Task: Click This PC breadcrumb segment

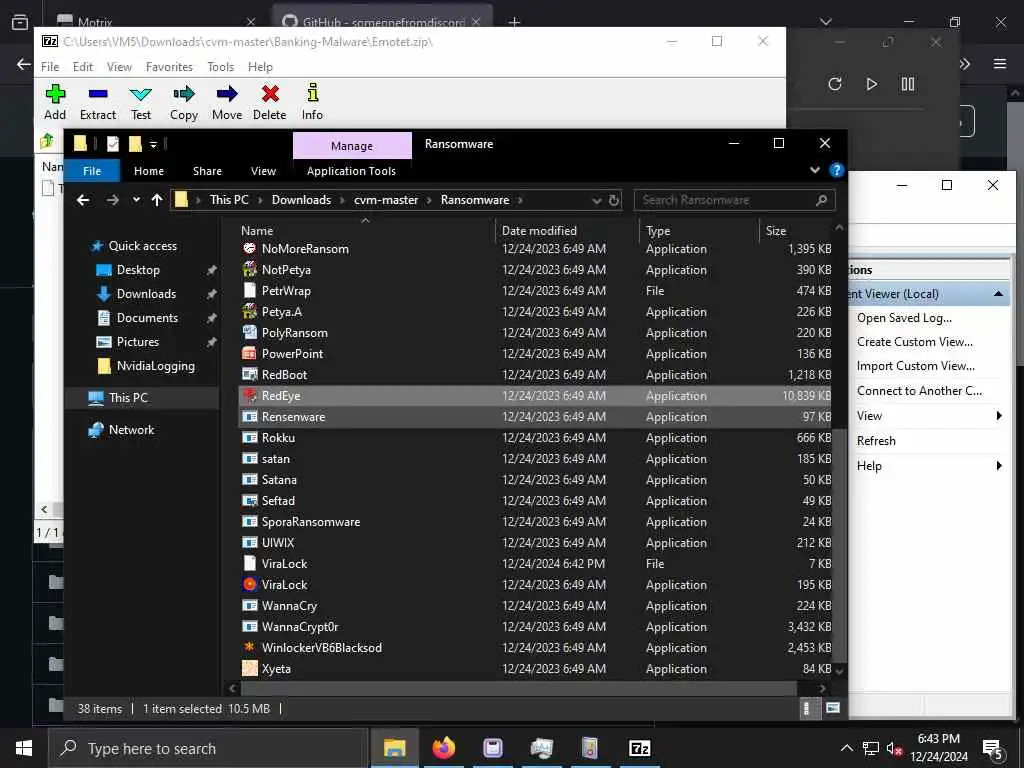Action: tap(229, 200)
